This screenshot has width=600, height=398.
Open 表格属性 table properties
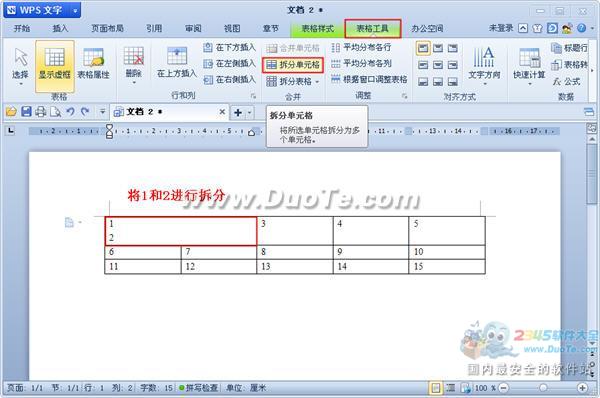tap(93, 64)
